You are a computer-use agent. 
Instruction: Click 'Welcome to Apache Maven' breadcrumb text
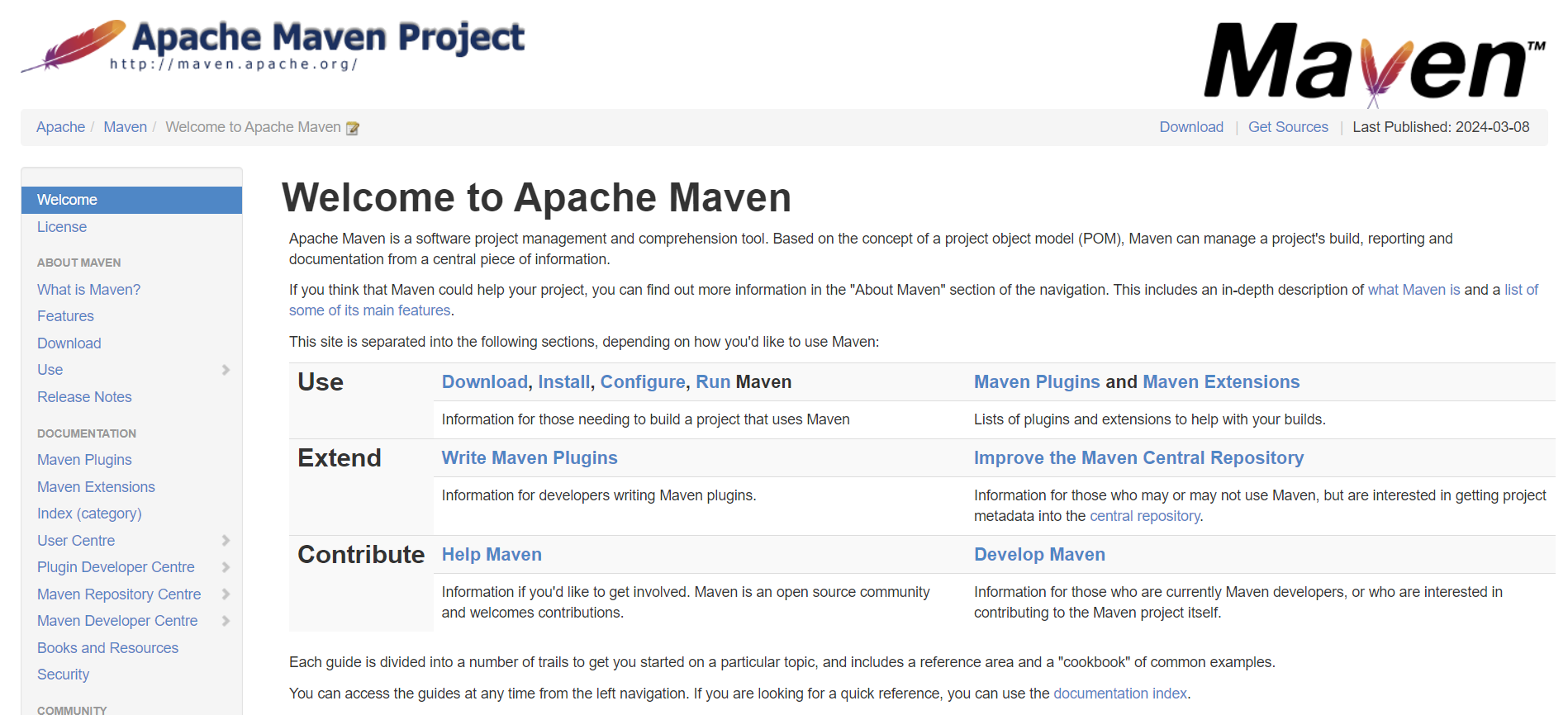[253, 127]
